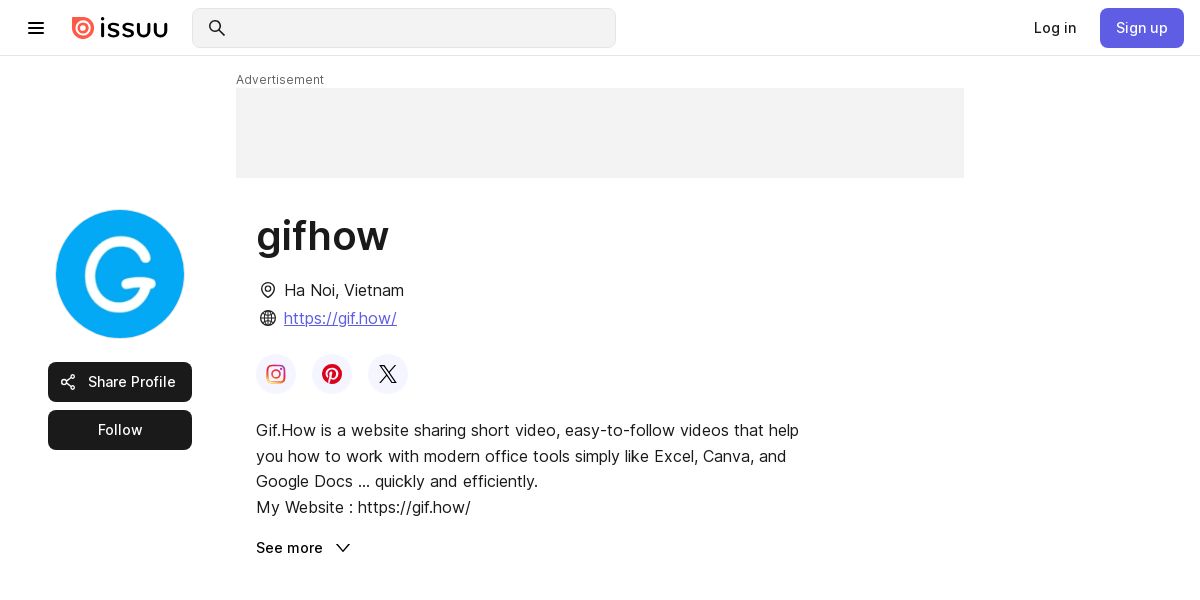
Task: Go to the Issuu homepage via logo
Action: (119, 28)
